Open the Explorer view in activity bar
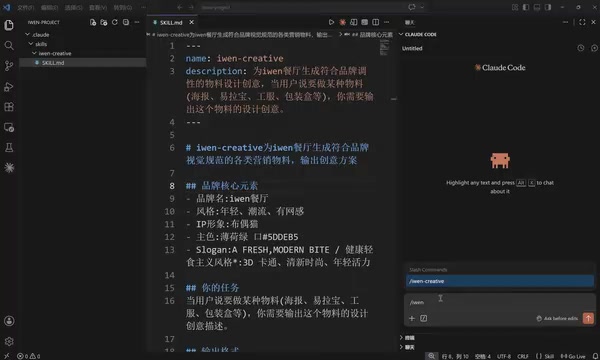Screen dimensions: 600x360 9,25
